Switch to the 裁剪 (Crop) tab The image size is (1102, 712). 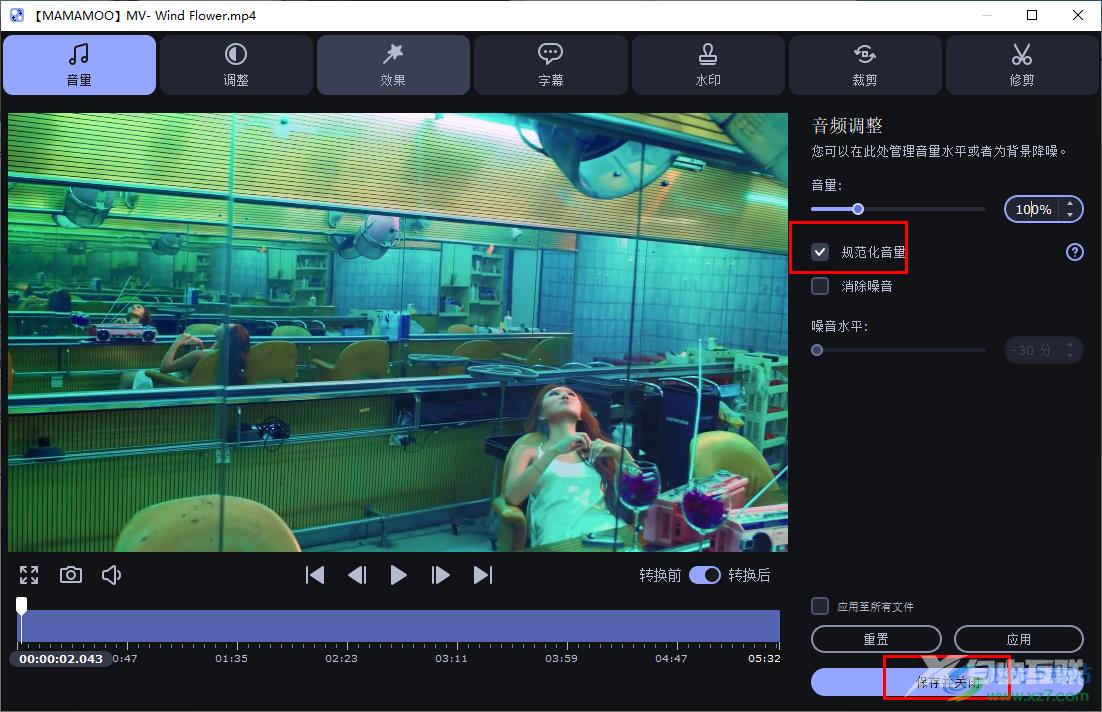coord(865,65)
